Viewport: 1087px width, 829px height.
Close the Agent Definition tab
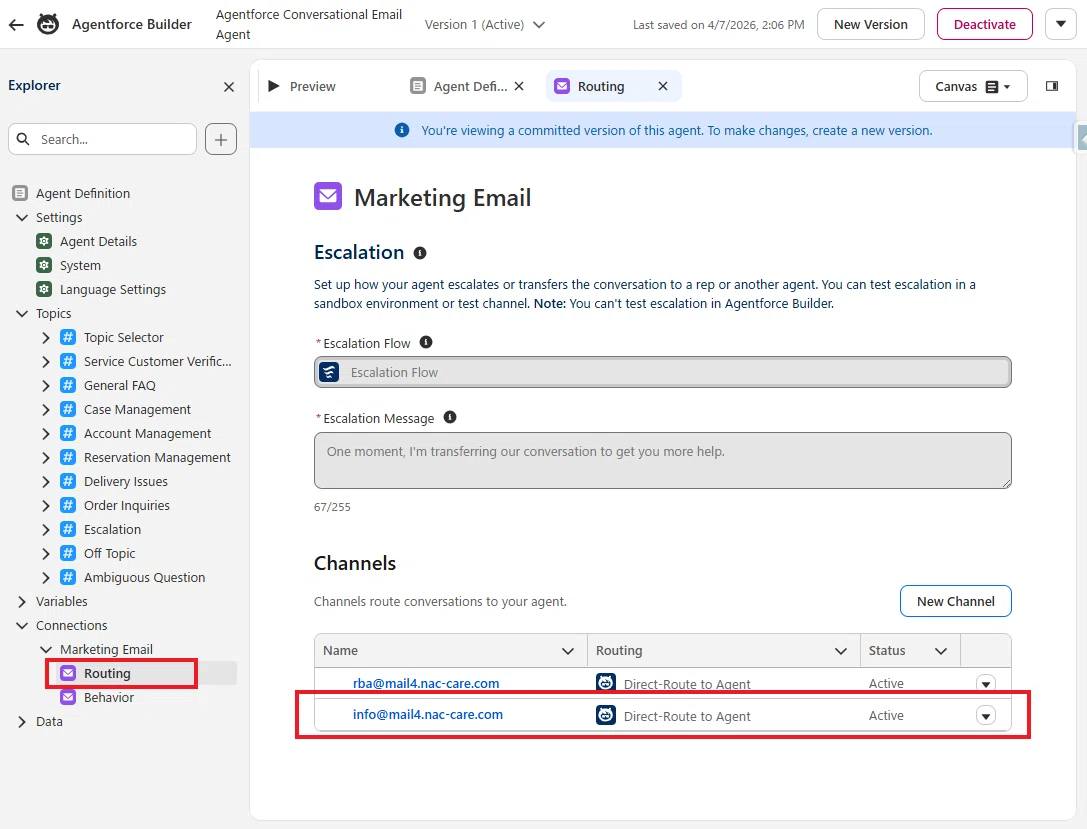point(519,86)
